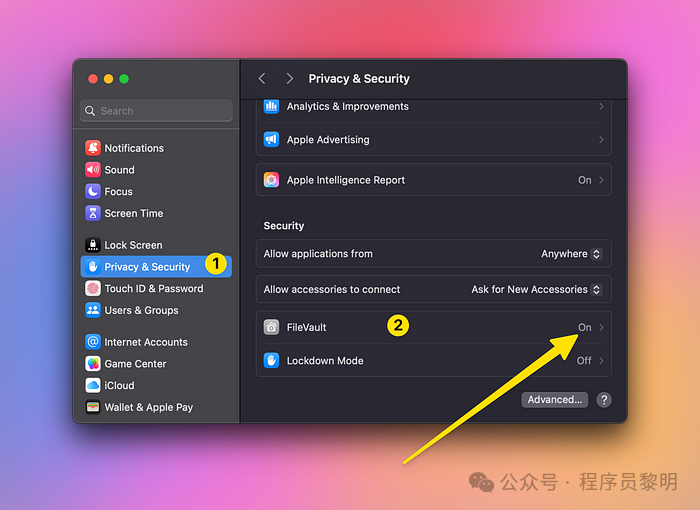Click the Advanced... button

tap(554, 400)
